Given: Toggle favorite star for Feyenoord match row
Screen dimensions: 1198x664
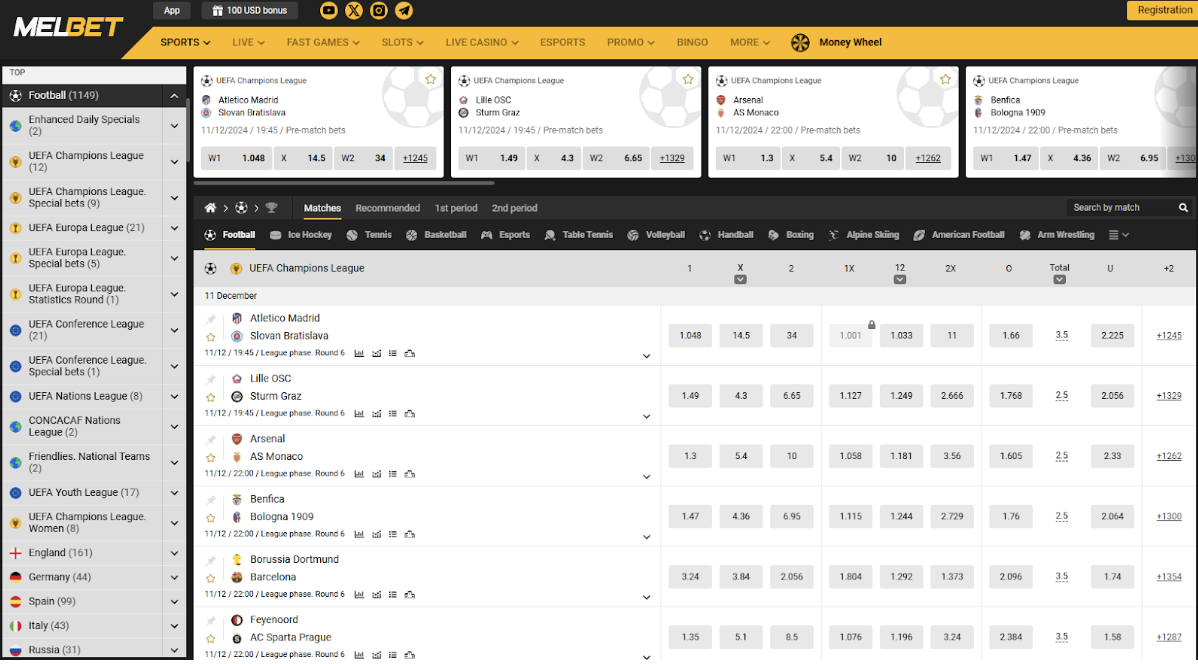Looking at the screenshot, I should [211, 639].
